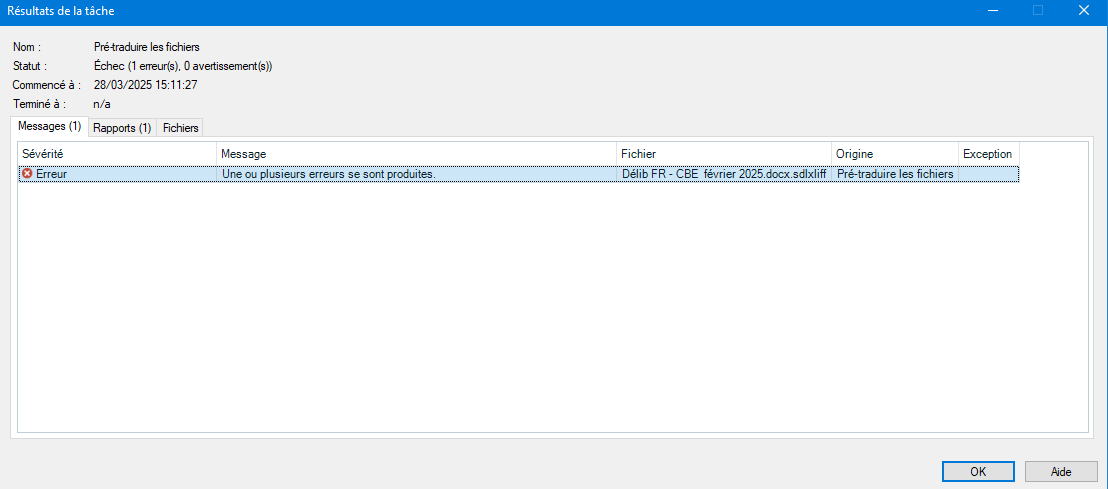Click the Origine column header
This screenshot has width=1108, height=489.
[x=895, y=153]
